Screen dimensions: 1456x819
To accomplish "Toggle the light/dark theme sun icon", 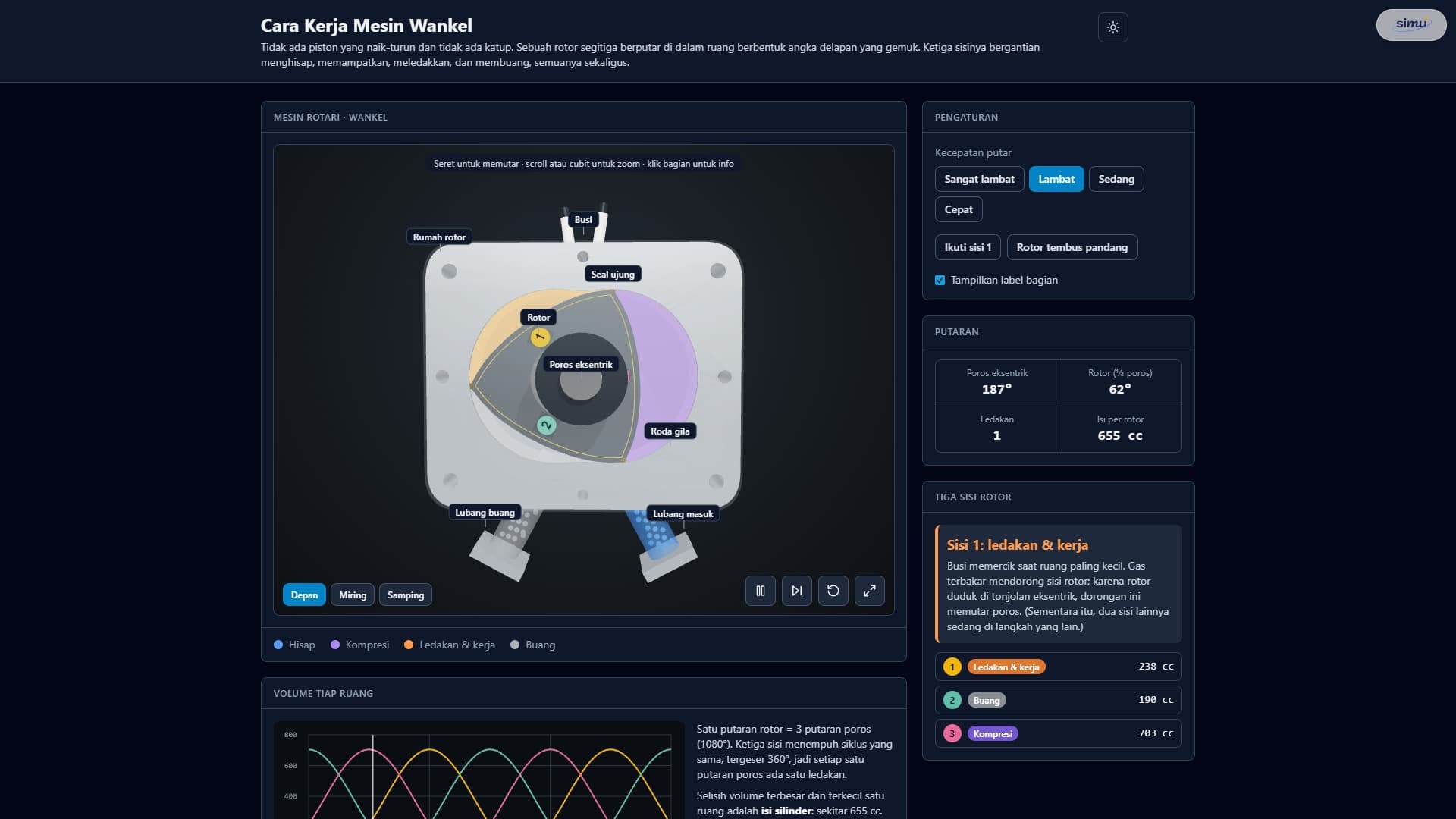I will pos(1112,27).
